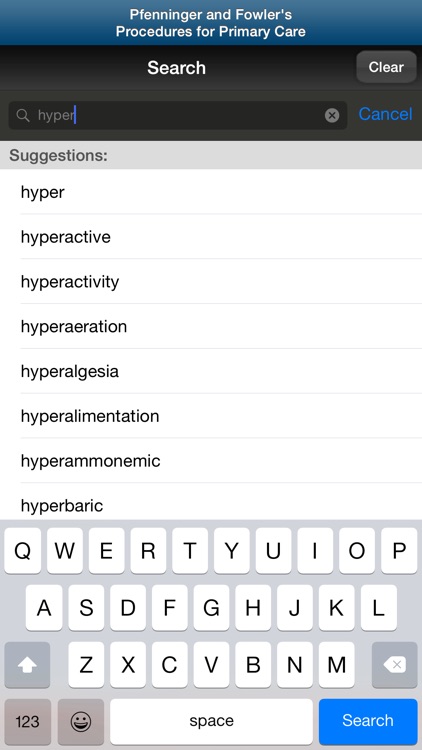Pick the 'hyperammonemic' suggestion

coord(211,461)
